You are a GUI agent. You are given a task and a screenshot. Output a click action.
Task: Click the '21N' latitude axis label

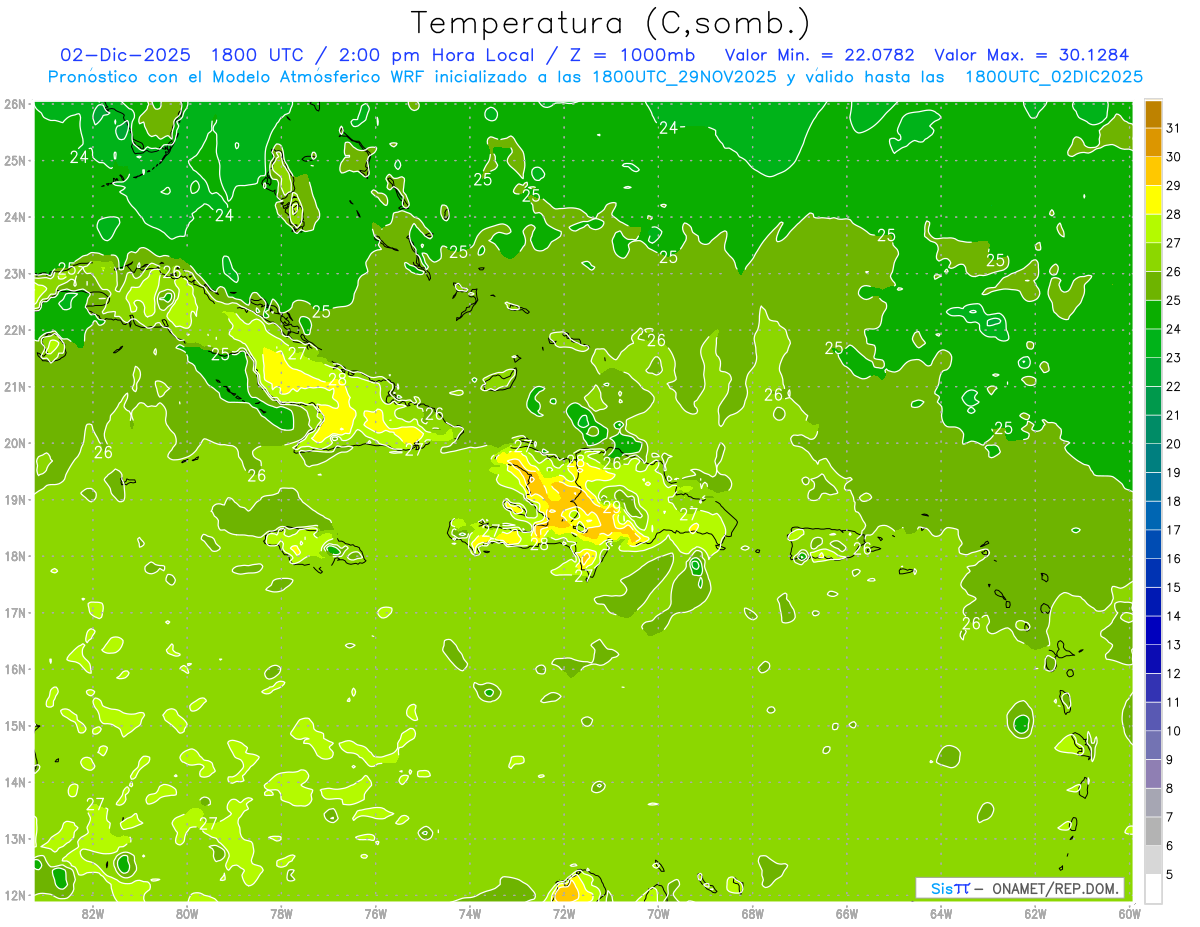[x=14, y=386]
